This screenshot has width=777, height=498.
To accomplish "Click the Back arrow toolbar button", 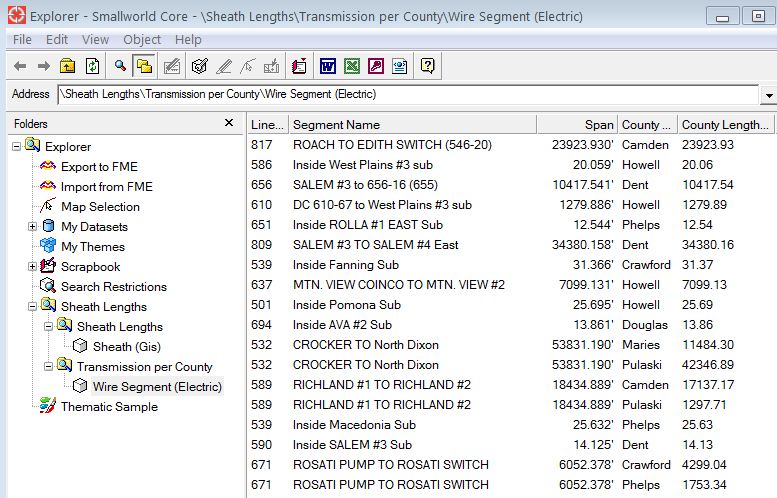I will coord(20,66).
